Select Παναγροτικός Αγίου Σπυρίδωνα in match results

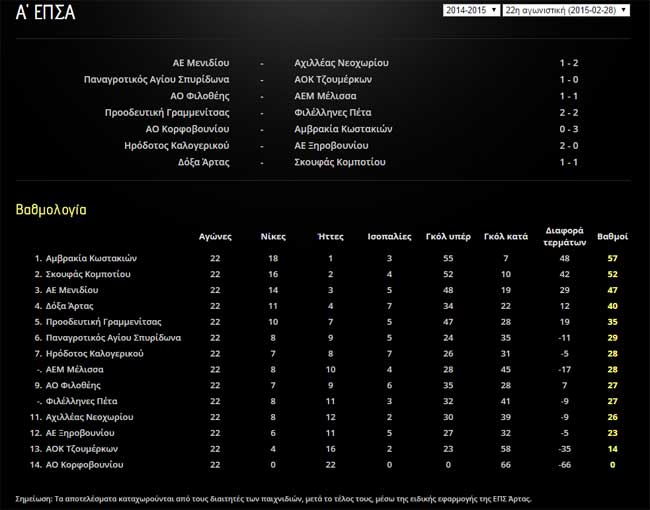157,79
